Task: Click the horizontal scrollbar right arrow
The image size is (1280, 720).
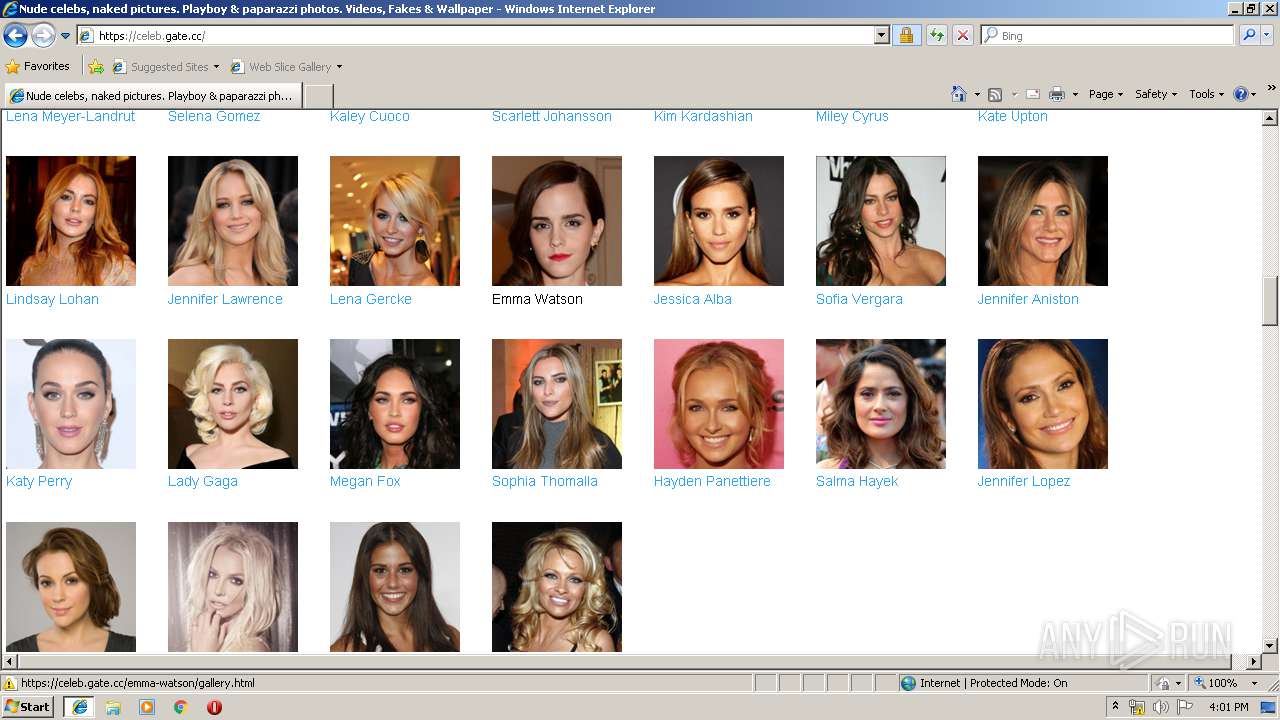Action: pos(1254,662)
